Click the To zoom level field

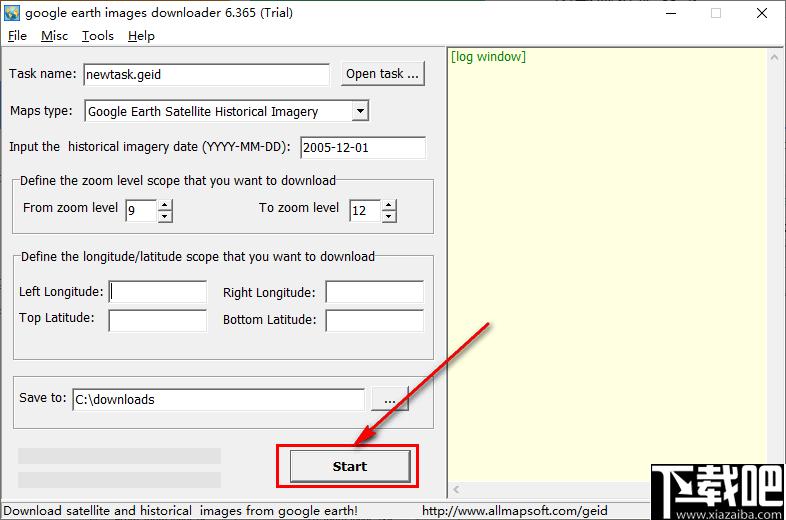tap(364, 210)
